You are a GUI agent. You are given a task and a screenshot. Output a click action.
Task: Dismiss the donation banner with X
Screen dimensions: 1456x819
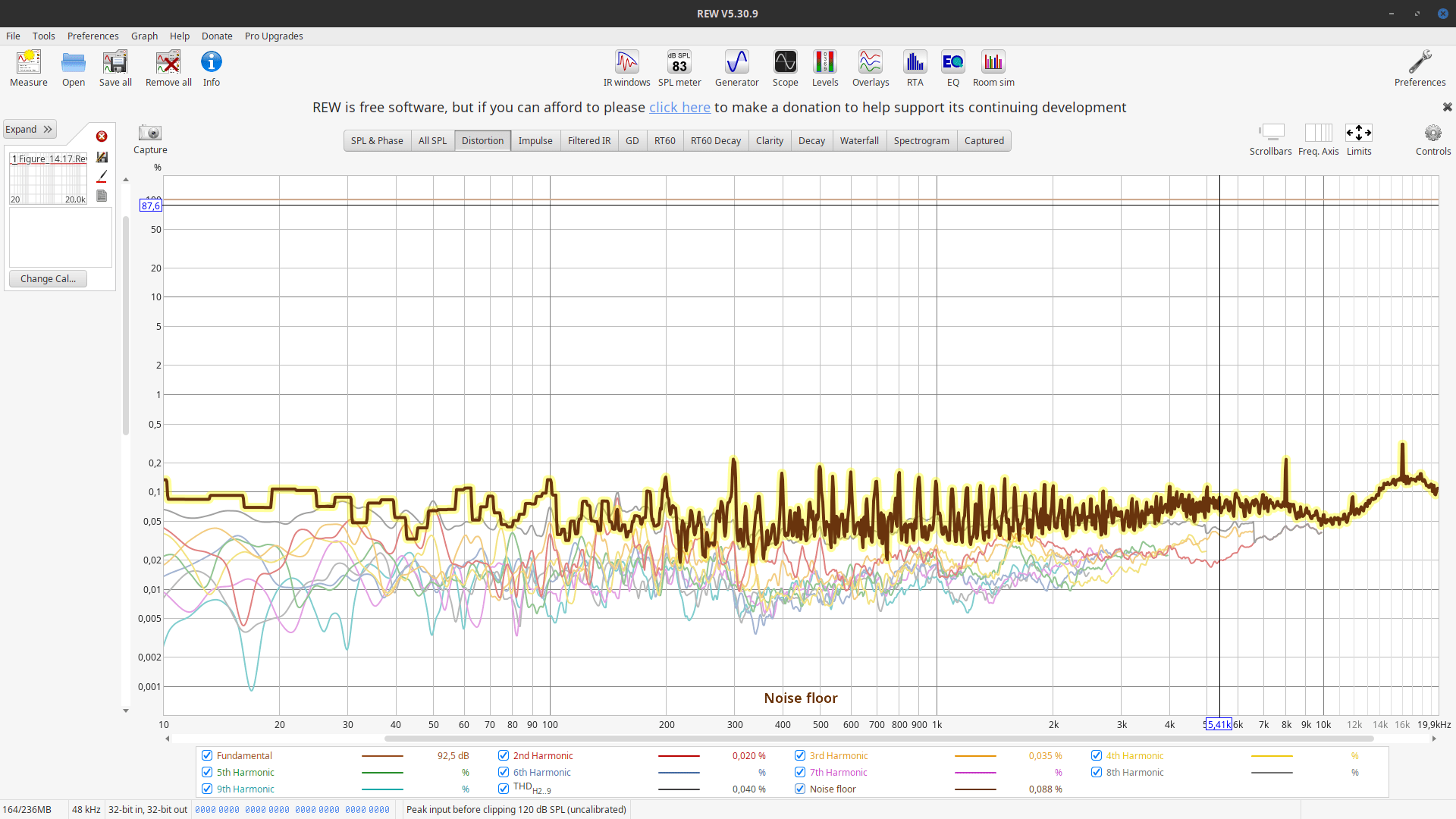1447,107
